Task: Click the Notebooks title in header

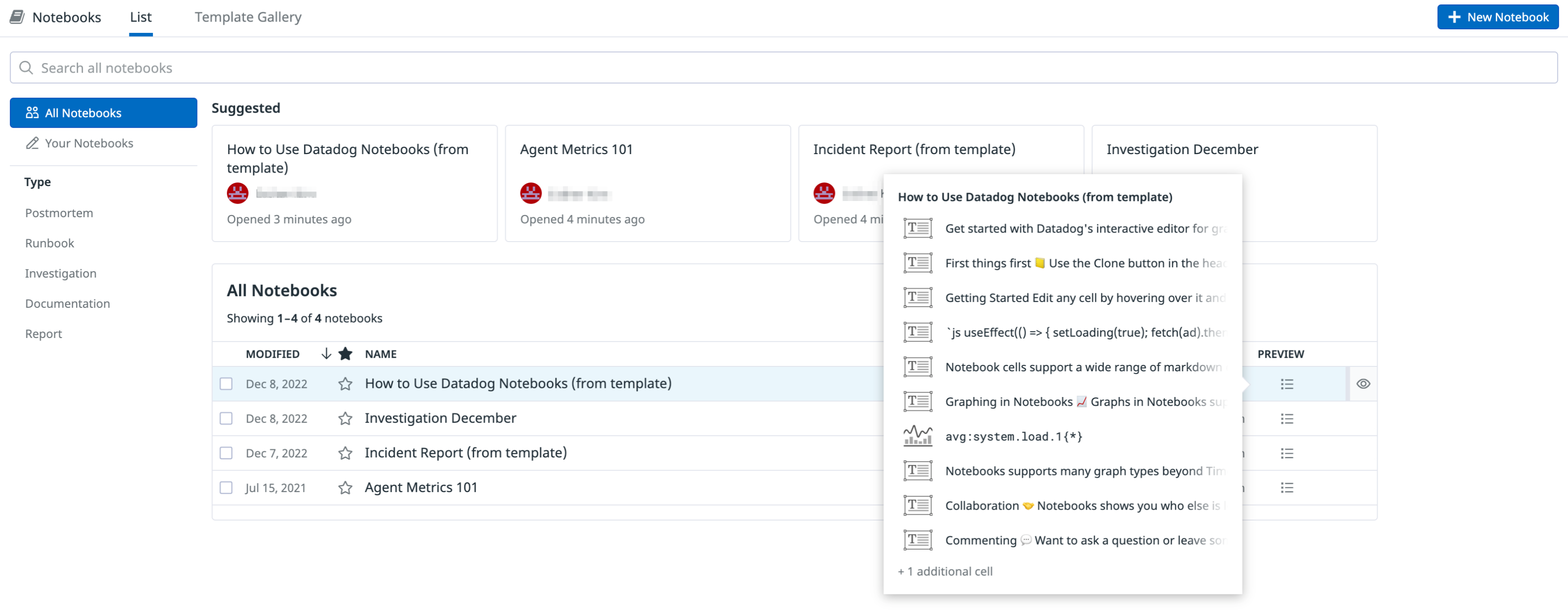Action: tap(66, 17)
